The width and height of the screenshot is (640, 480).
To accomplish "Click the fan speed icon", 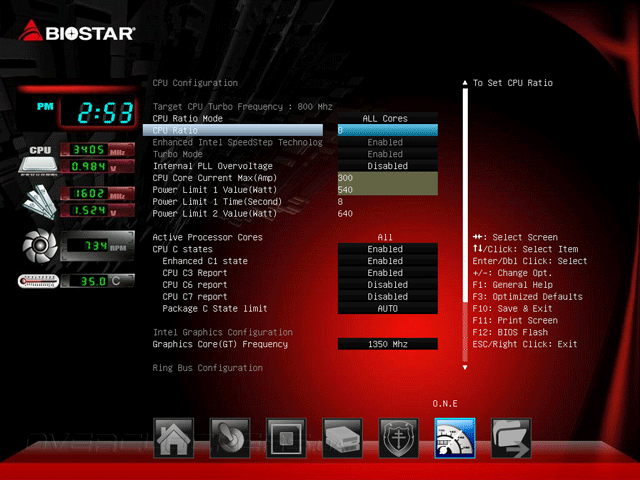I will [x=40, y=246].
